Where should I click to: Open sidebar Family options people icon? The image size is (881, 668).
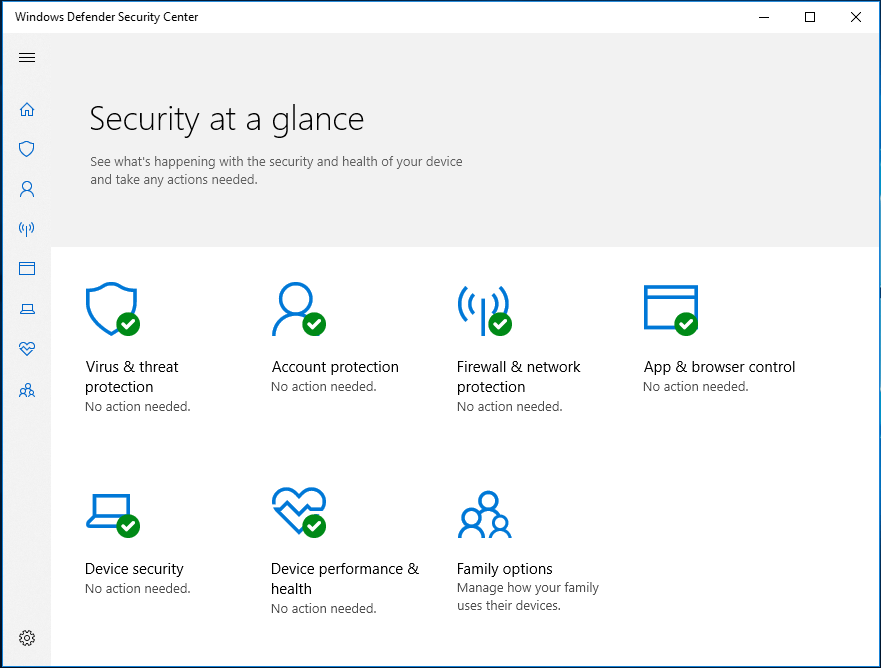27,390
